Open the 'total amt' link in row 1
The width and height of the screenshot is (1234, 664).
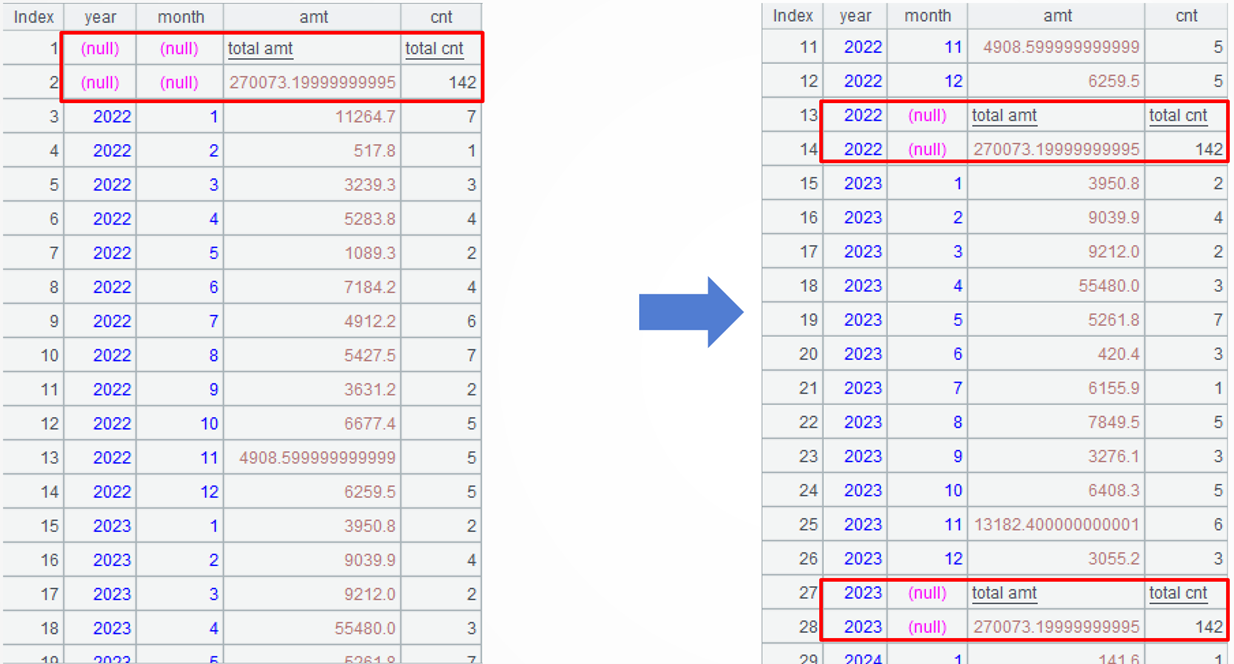click(260, 49)
